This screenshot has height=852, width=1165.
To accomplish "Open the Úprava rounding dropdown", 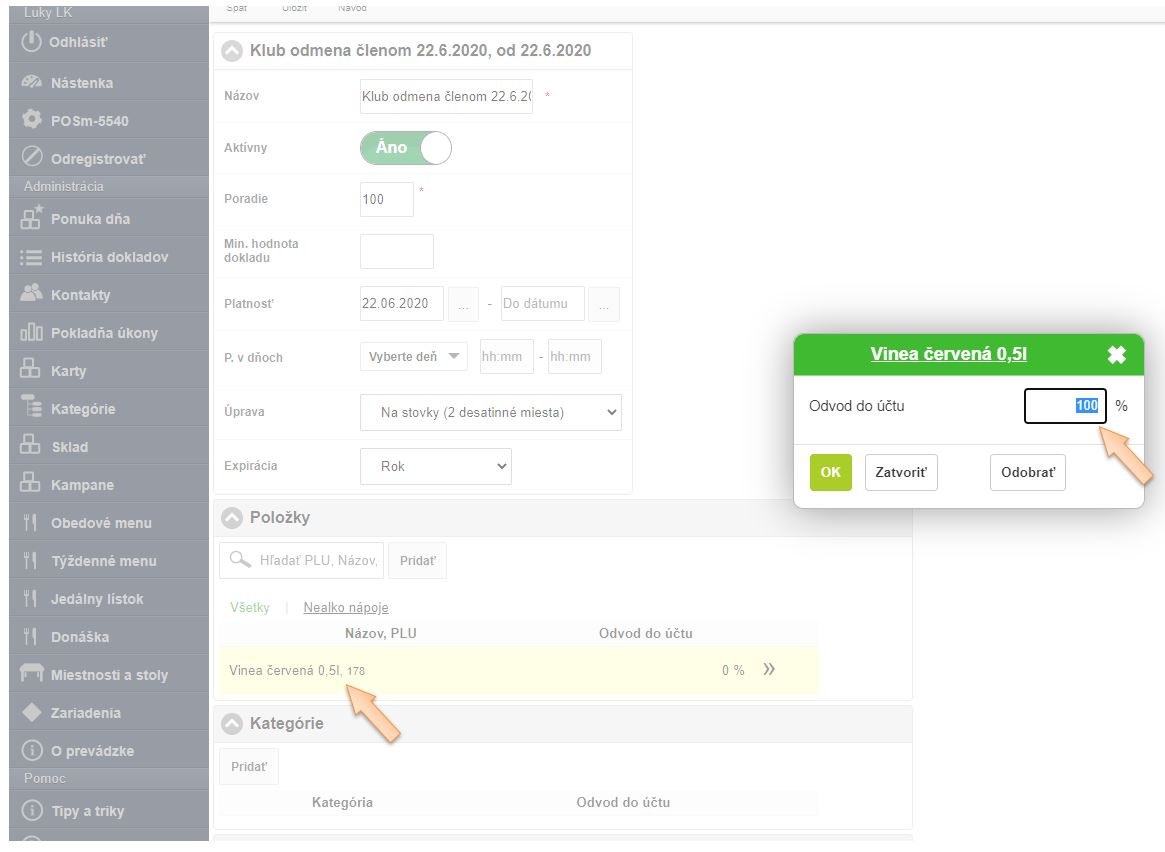I will pyautogui.click(x=490, y=412).
